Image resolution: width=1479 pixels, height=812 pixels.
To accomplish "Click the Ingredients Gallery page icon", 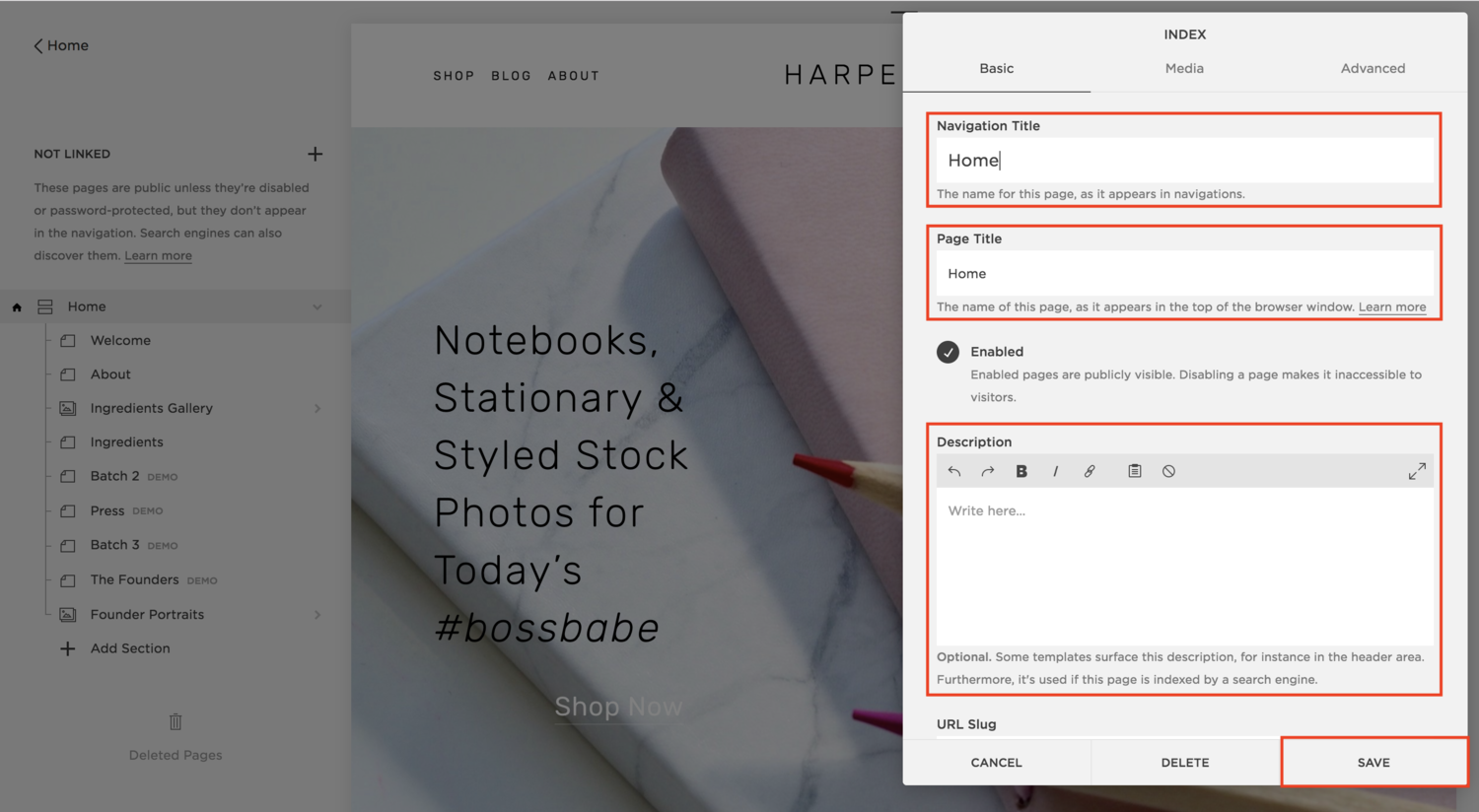I will [68, 408].
